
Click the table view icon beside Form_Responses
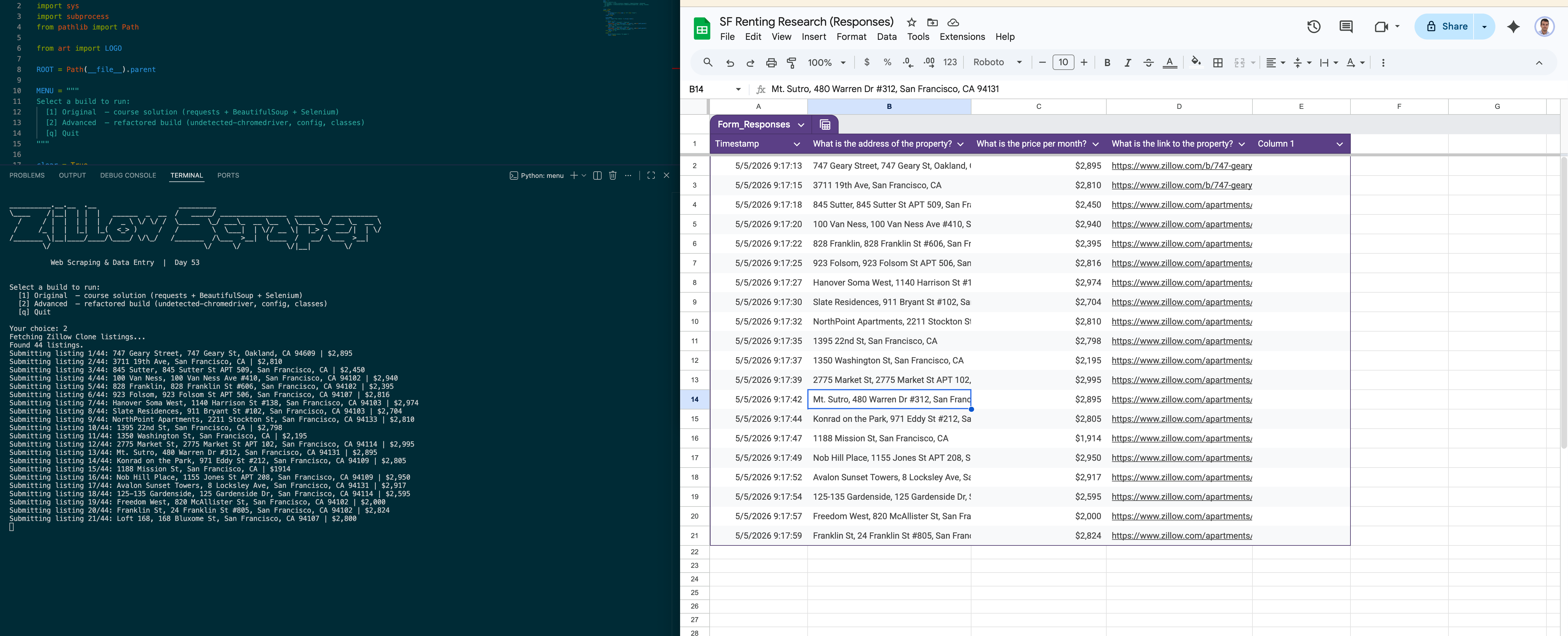pos(825,125)
